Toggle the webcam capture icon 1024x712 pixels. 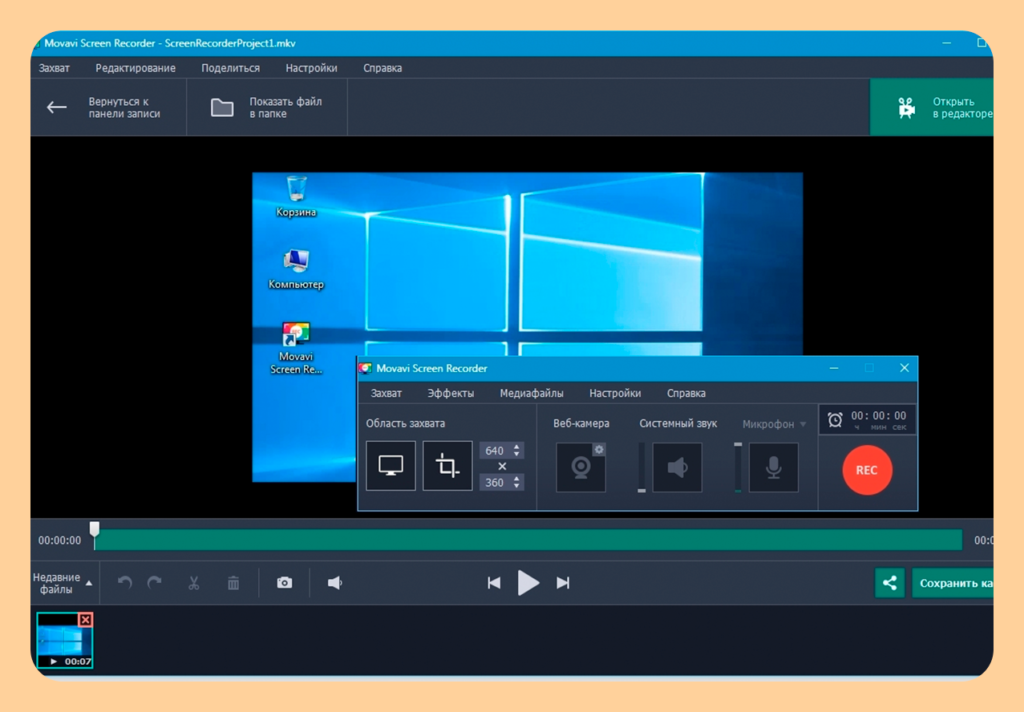580,468
